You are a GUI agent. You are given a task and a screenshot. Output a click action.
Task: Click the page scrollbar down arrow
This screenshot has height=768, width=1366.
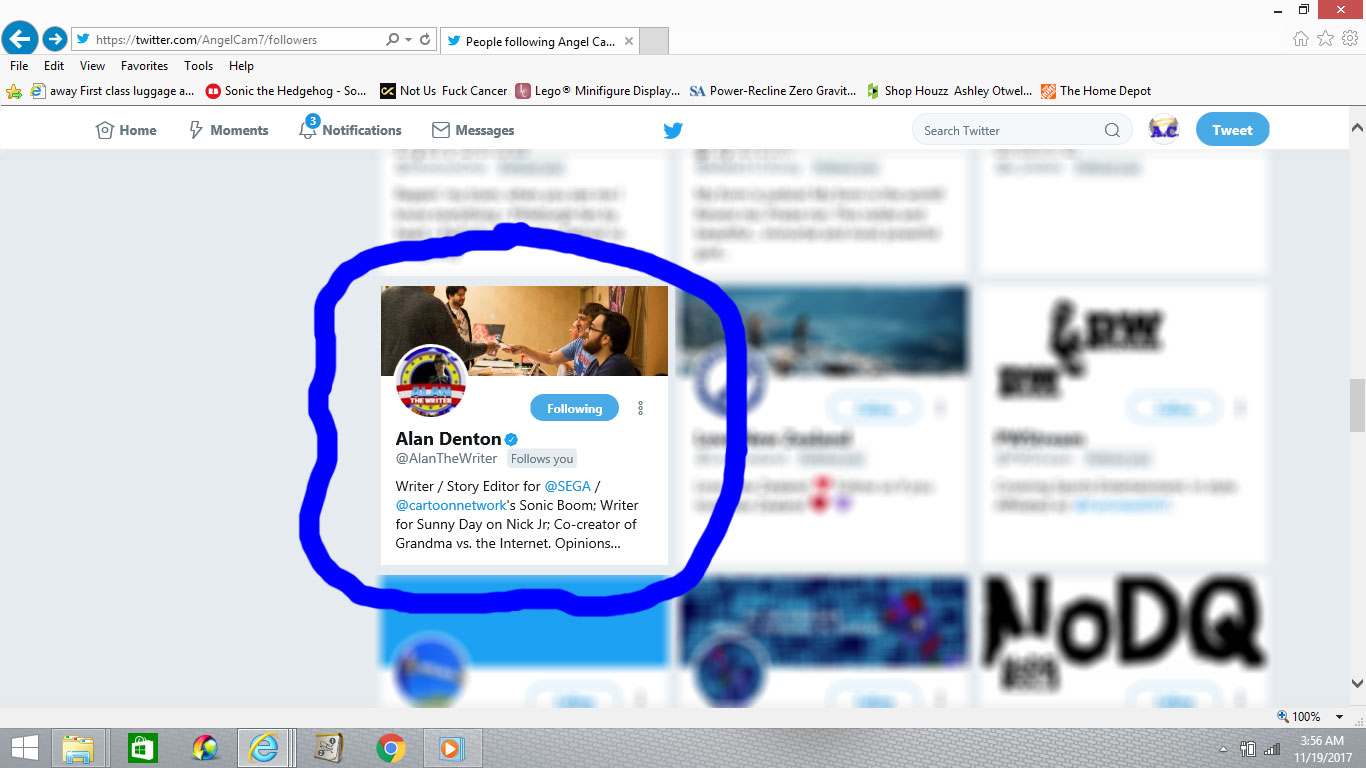click(x=1357, y=684)
